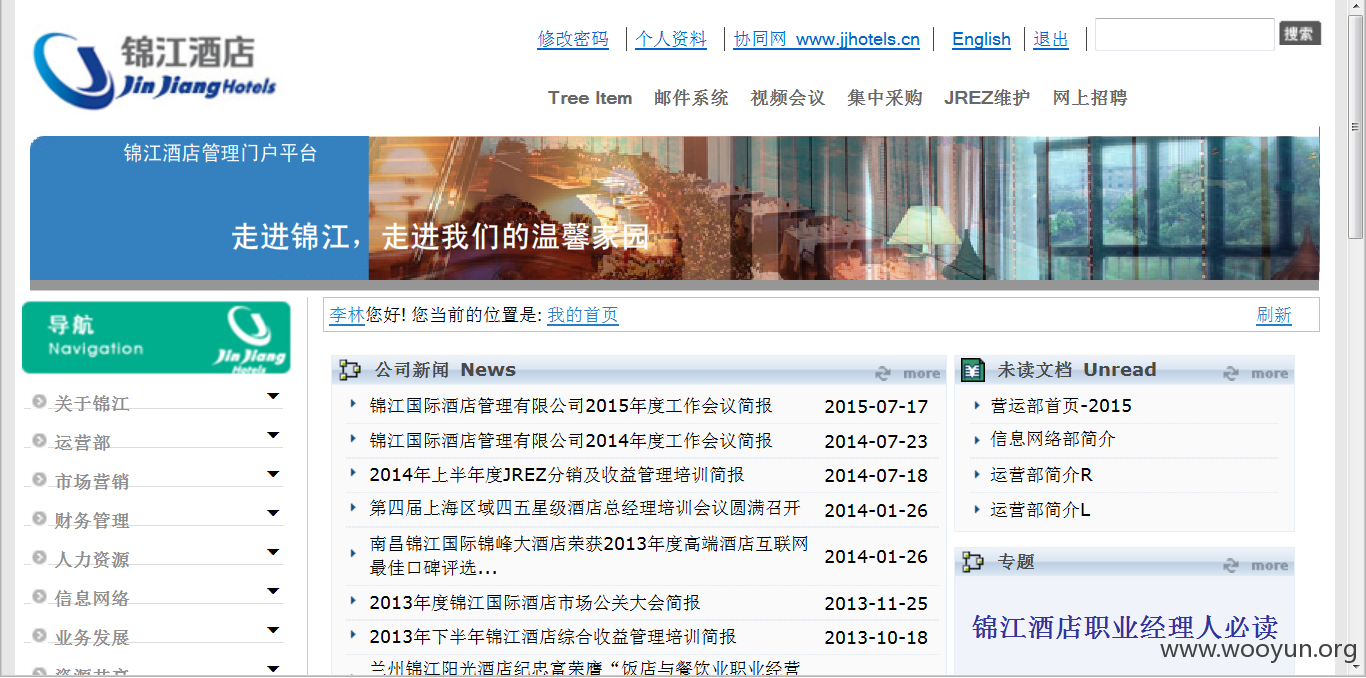Click 锦江酒店职业经理人必读 banner
The image size is (1366, 678).
pyautogui.click(x=1125, y=627)
